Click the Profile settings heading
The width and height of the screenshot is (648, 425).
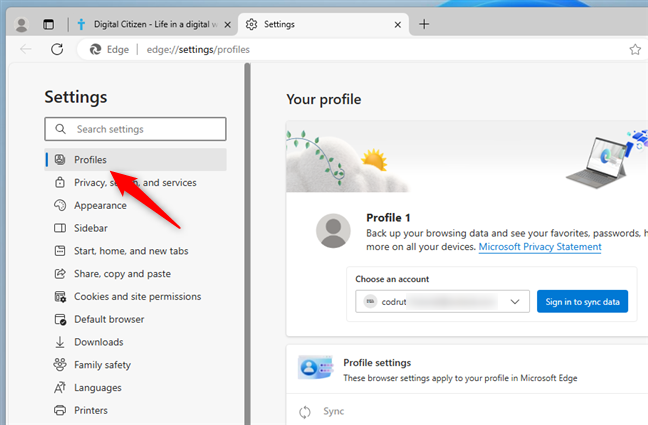(377, 363)
